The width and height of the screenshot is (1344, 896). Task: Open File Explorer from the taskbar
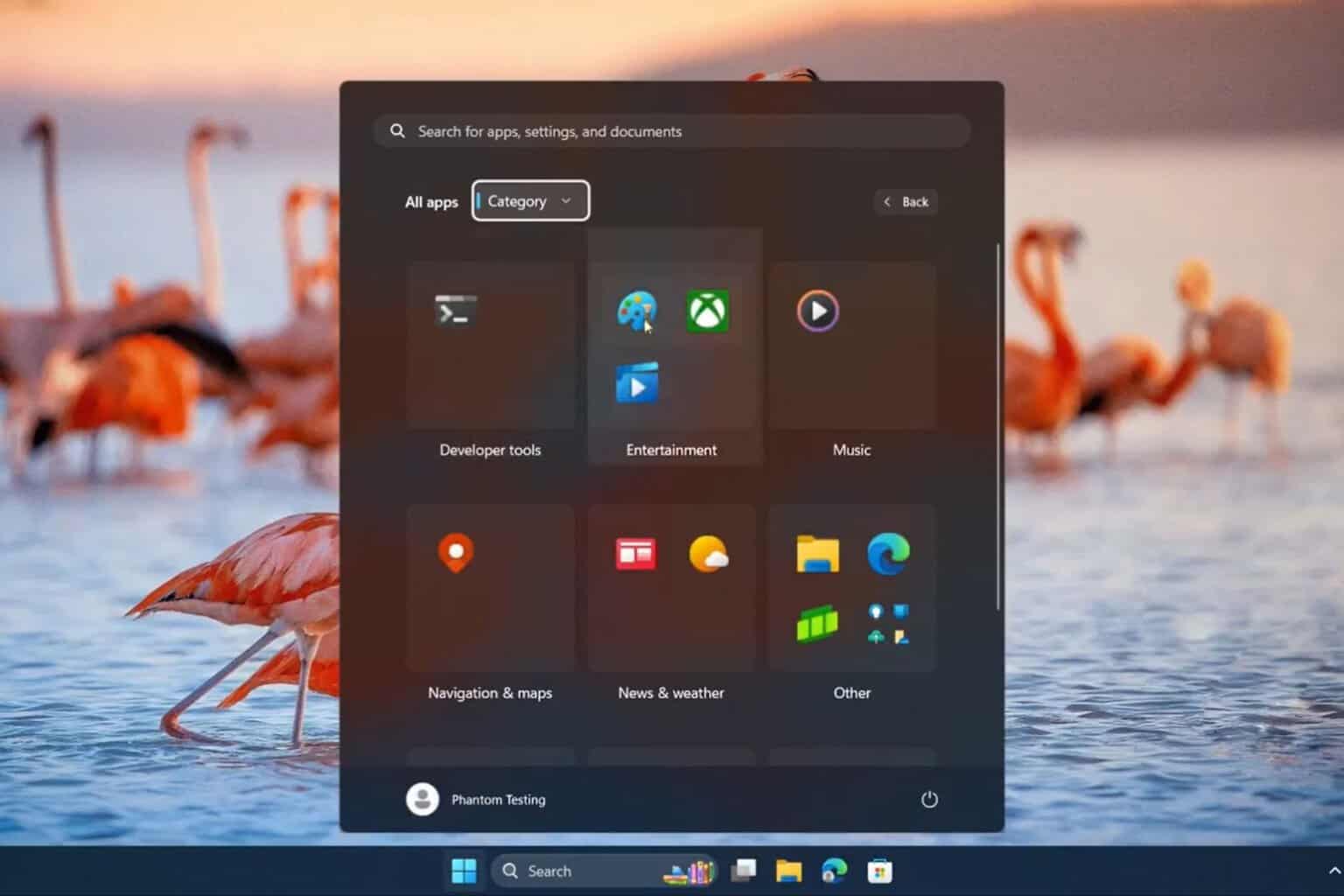coord(788,871)
